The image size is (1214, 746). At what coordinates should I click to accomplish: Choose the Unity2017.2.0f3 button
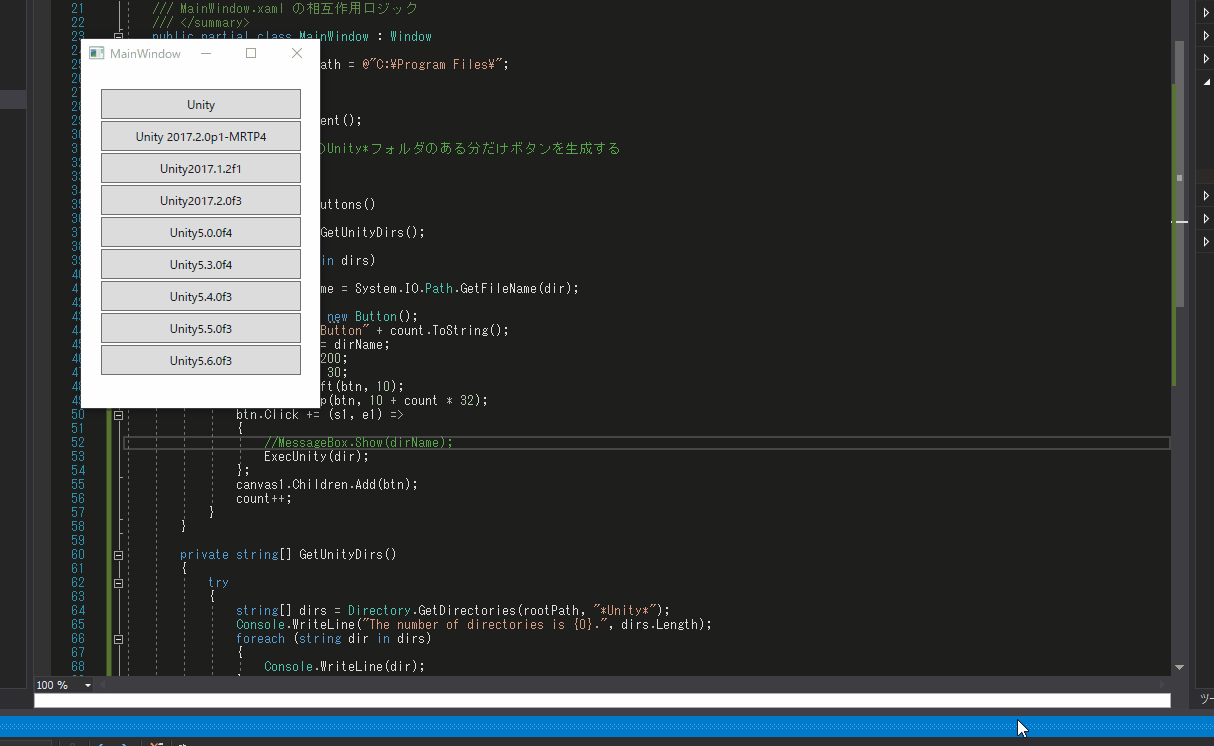[201, 200]
